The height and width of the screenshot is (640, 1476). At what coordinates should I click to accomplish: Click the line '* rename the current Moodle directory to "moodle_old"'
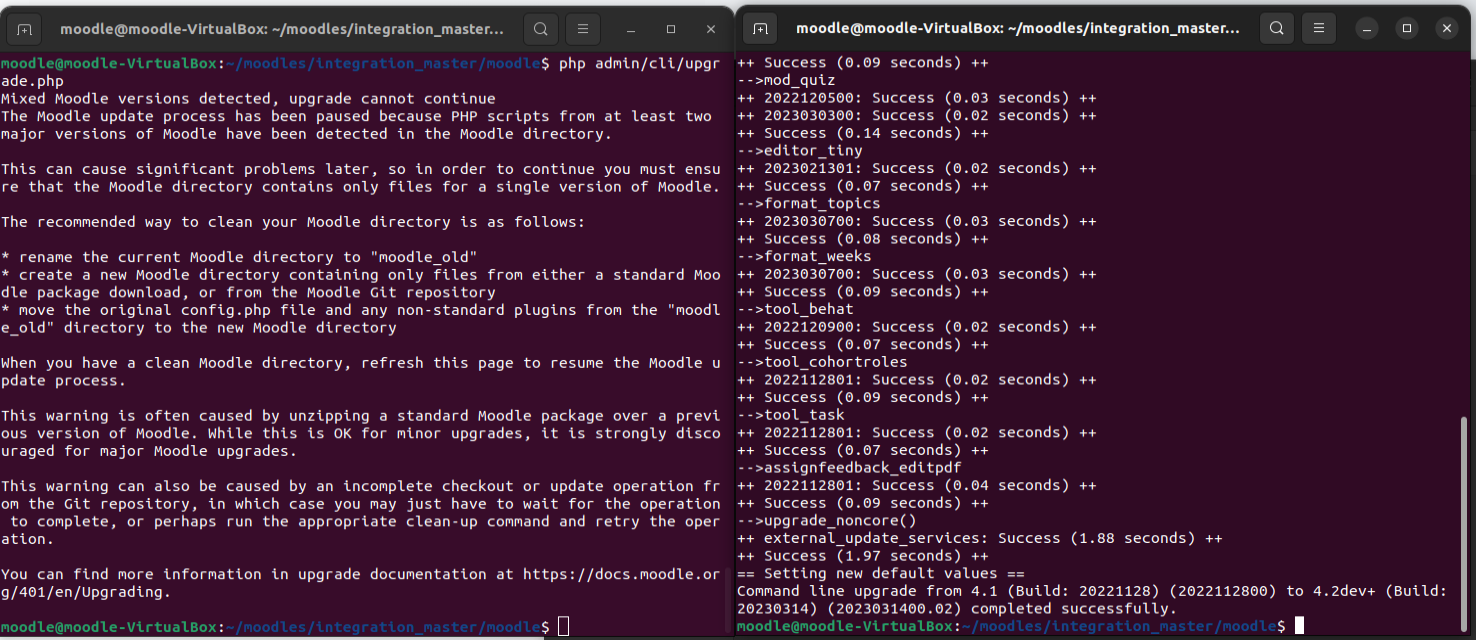[239, 257]
